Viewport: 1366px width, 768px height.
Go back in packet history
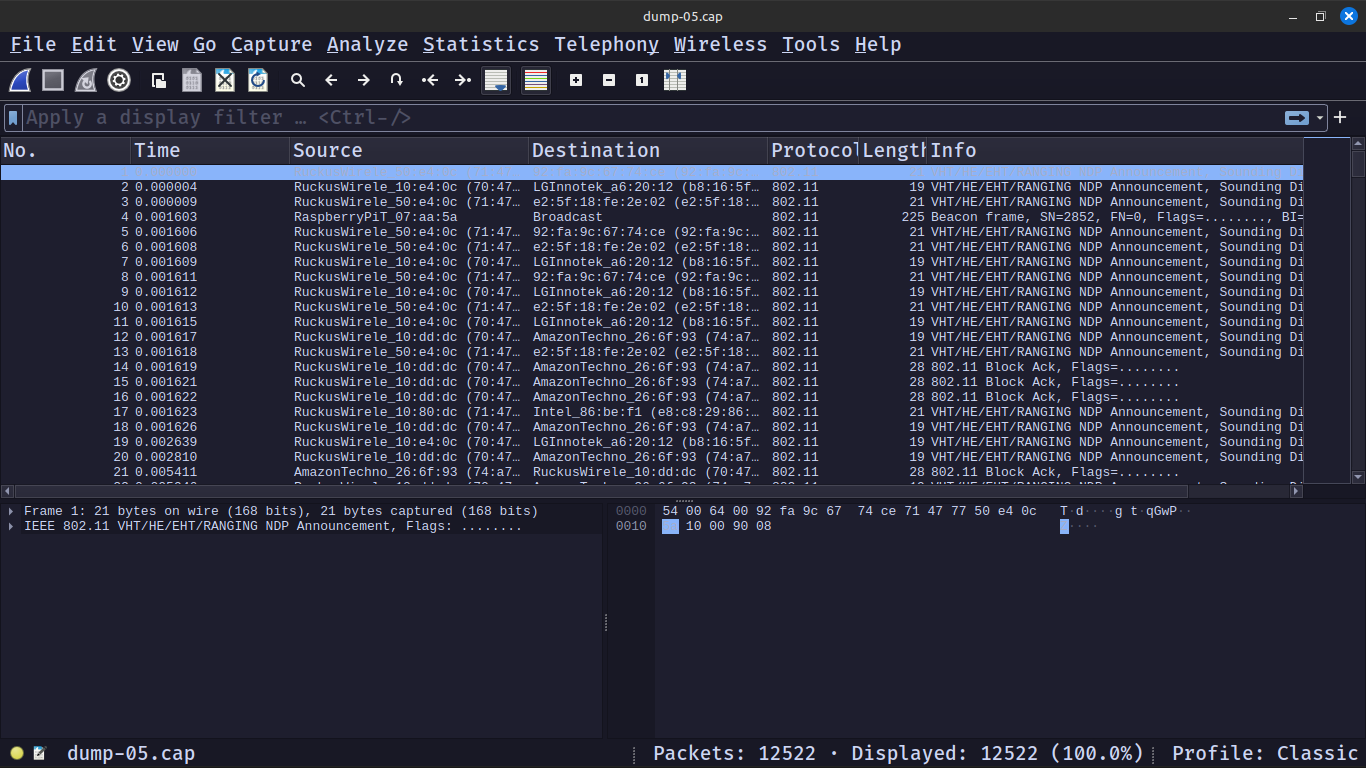click(331, 80)
